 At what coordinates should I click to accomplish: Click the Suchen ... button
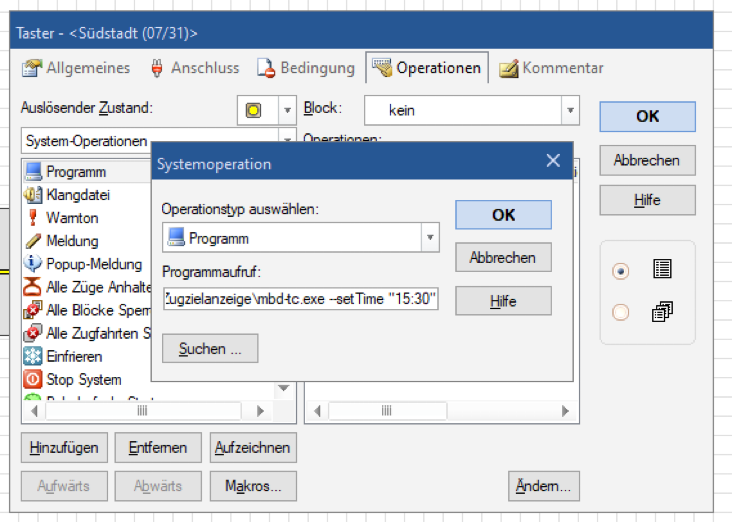click(210, 348)
